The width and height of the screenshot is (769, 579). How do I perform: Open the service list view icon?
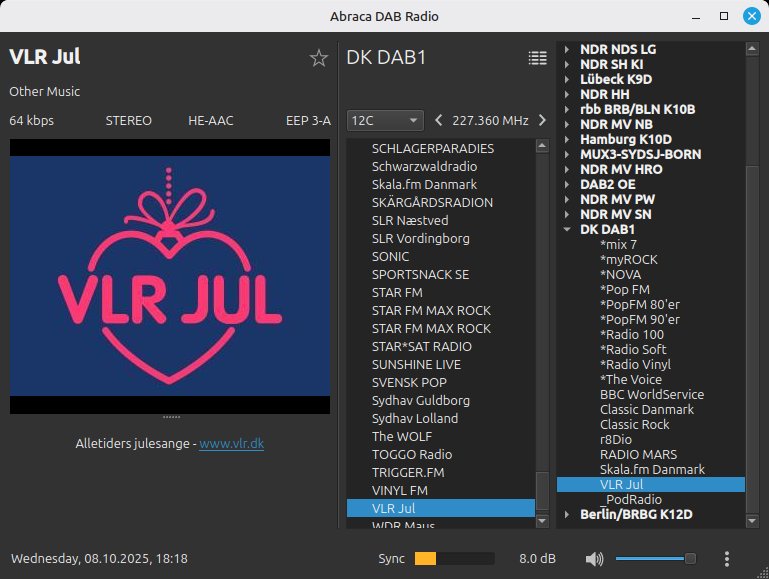click(538, 58)
